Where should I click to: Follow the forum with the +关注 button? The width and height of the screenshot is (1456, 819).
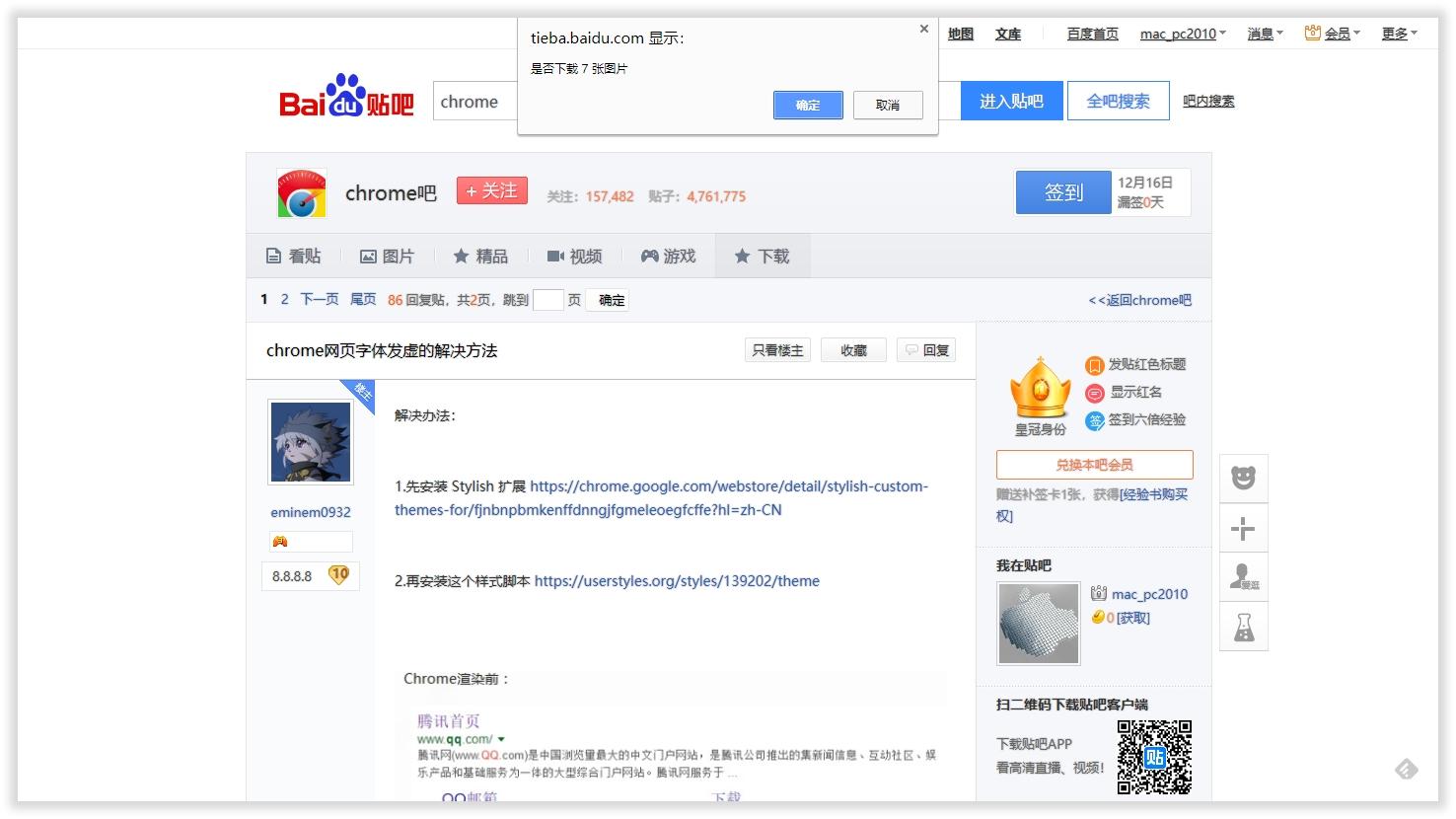pyautogui.click(x=492, y=190)
